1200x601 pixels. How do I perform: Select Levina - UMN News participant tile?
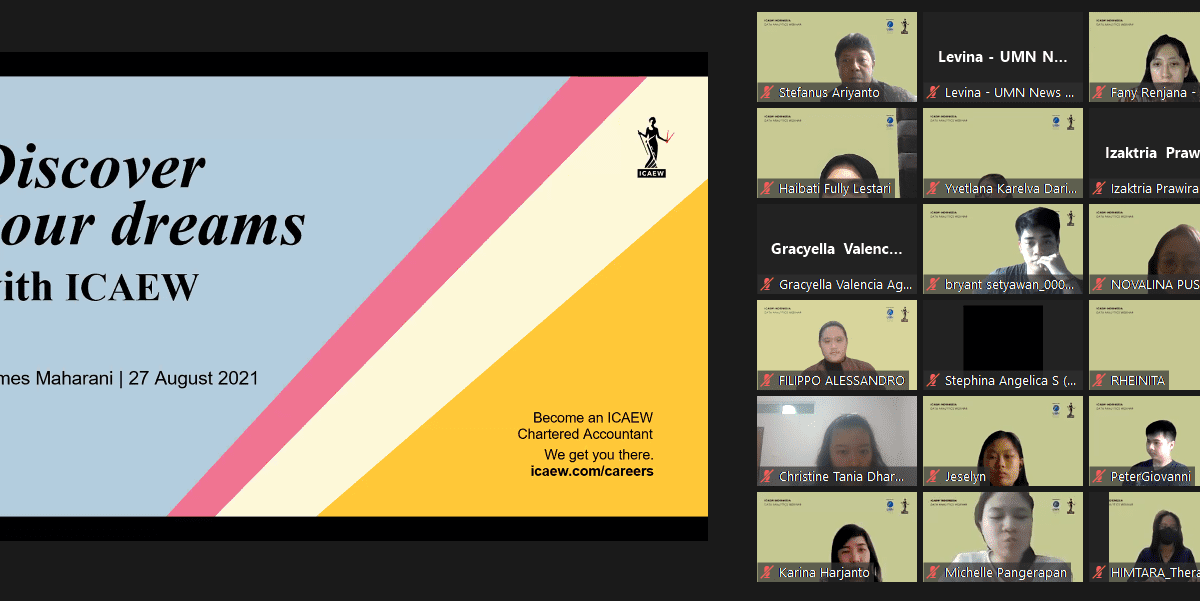click(1002, 57)
